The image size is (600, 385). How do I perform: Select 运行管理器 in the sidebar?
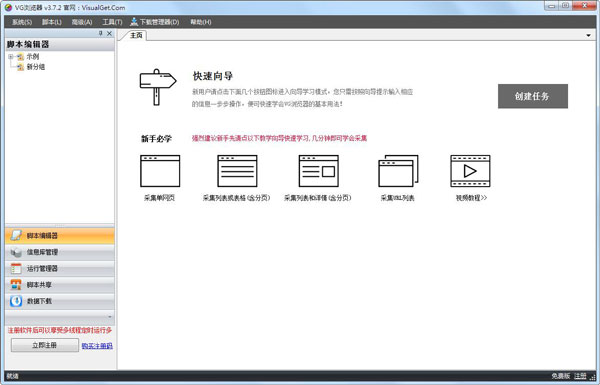(60, 269)
